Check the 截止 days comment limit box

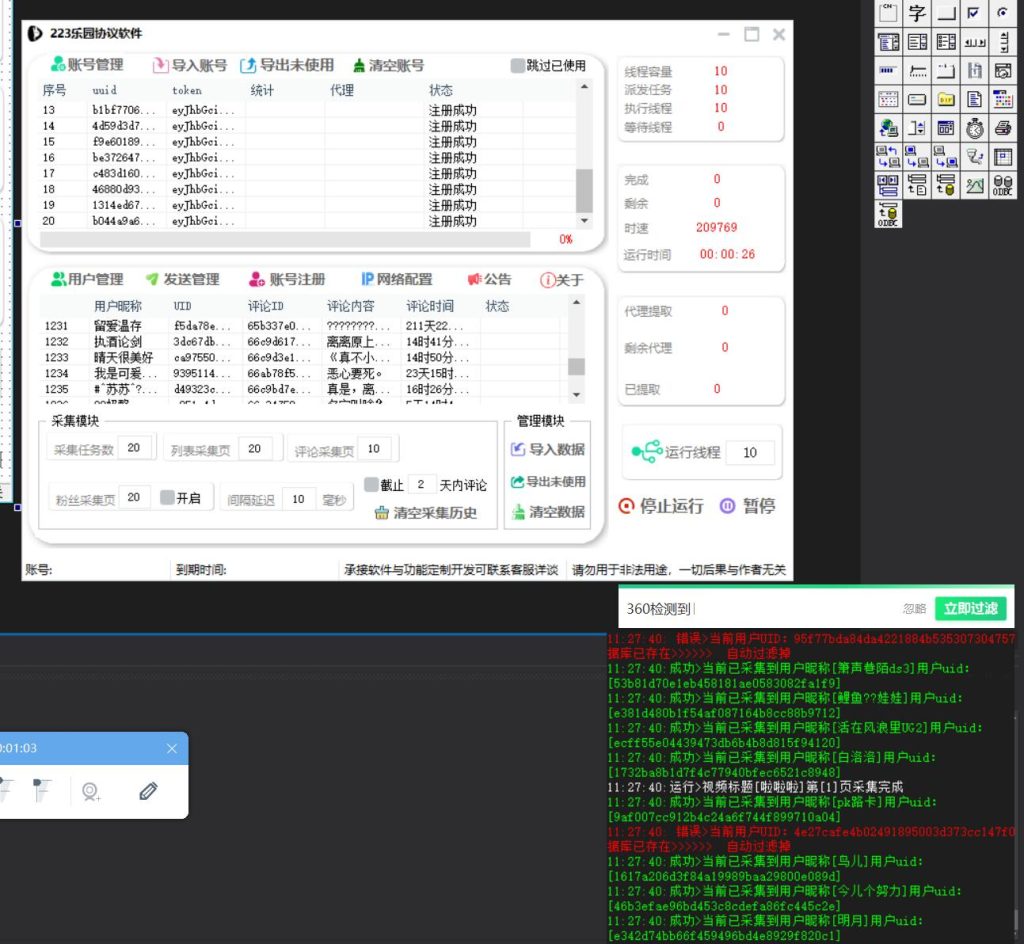(x=372, y=485)
